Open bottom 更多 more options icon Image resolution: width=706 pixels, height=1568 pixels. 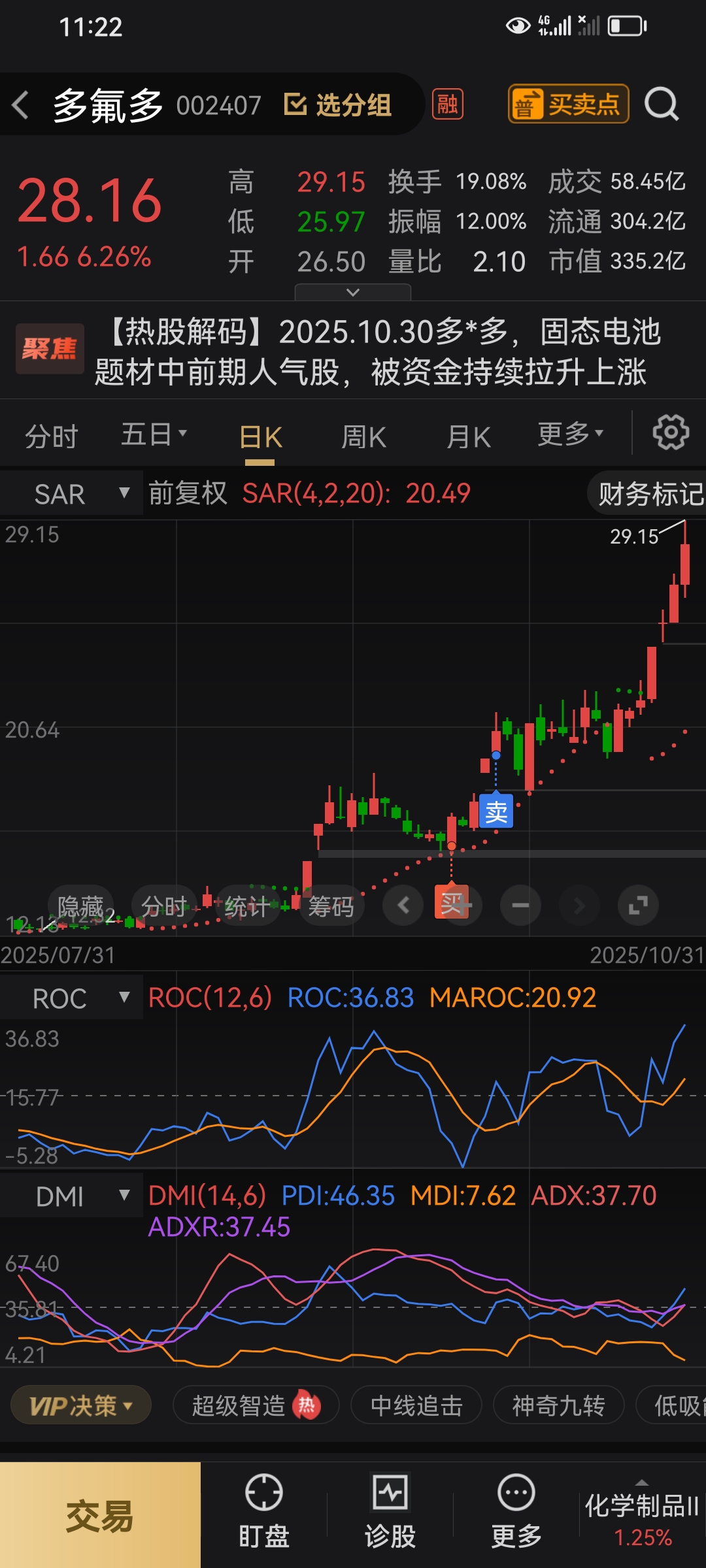[x=516, y=1511]
